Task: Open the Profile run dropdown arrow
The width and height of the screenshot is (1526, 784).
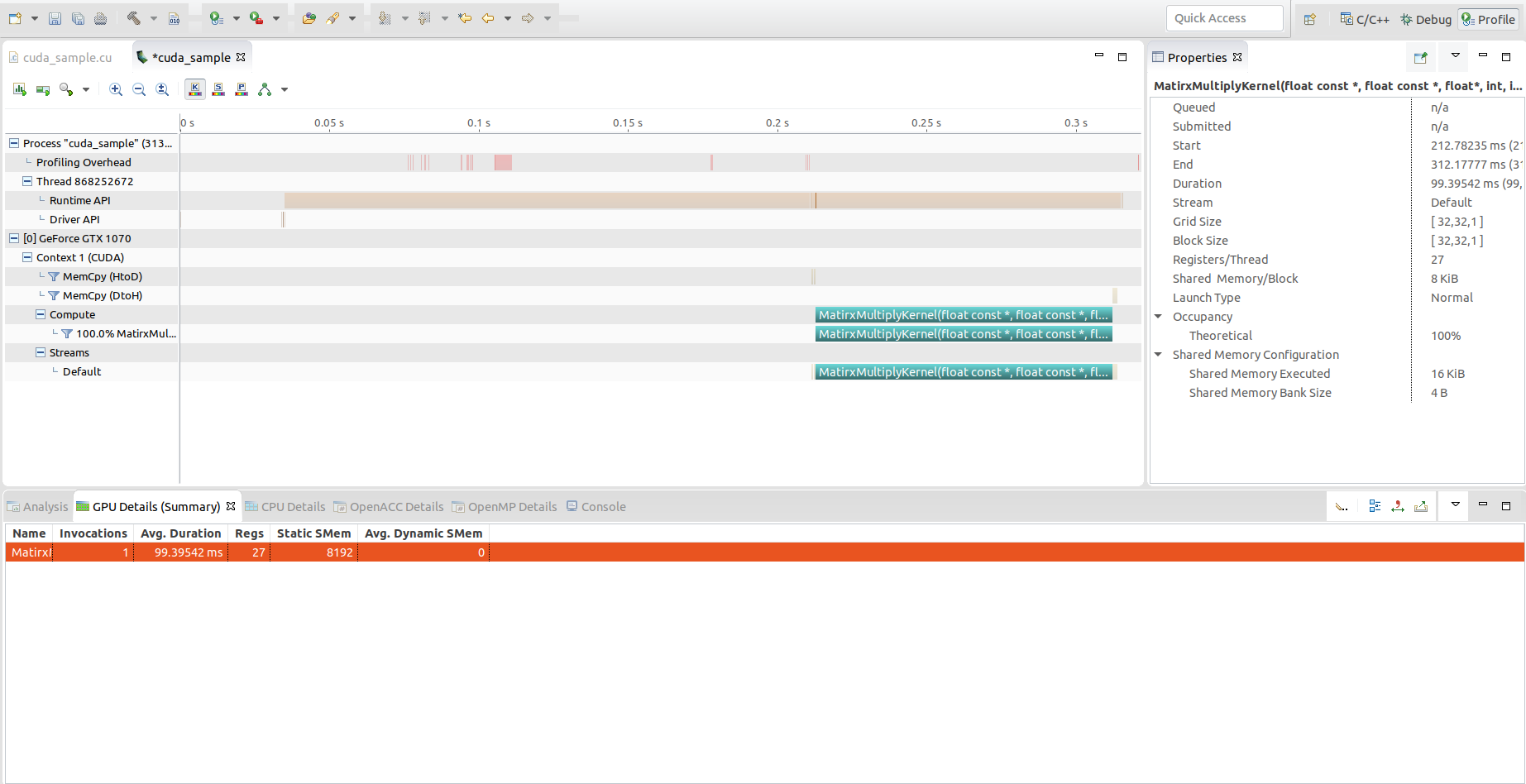Action: pos(237,18)
